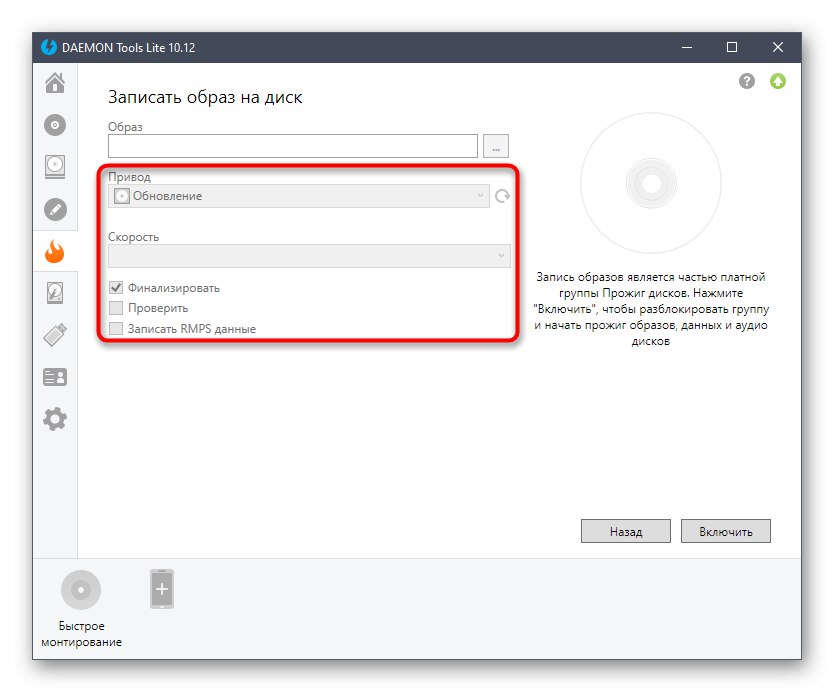Click the Help question mark icon

[746, 80]
